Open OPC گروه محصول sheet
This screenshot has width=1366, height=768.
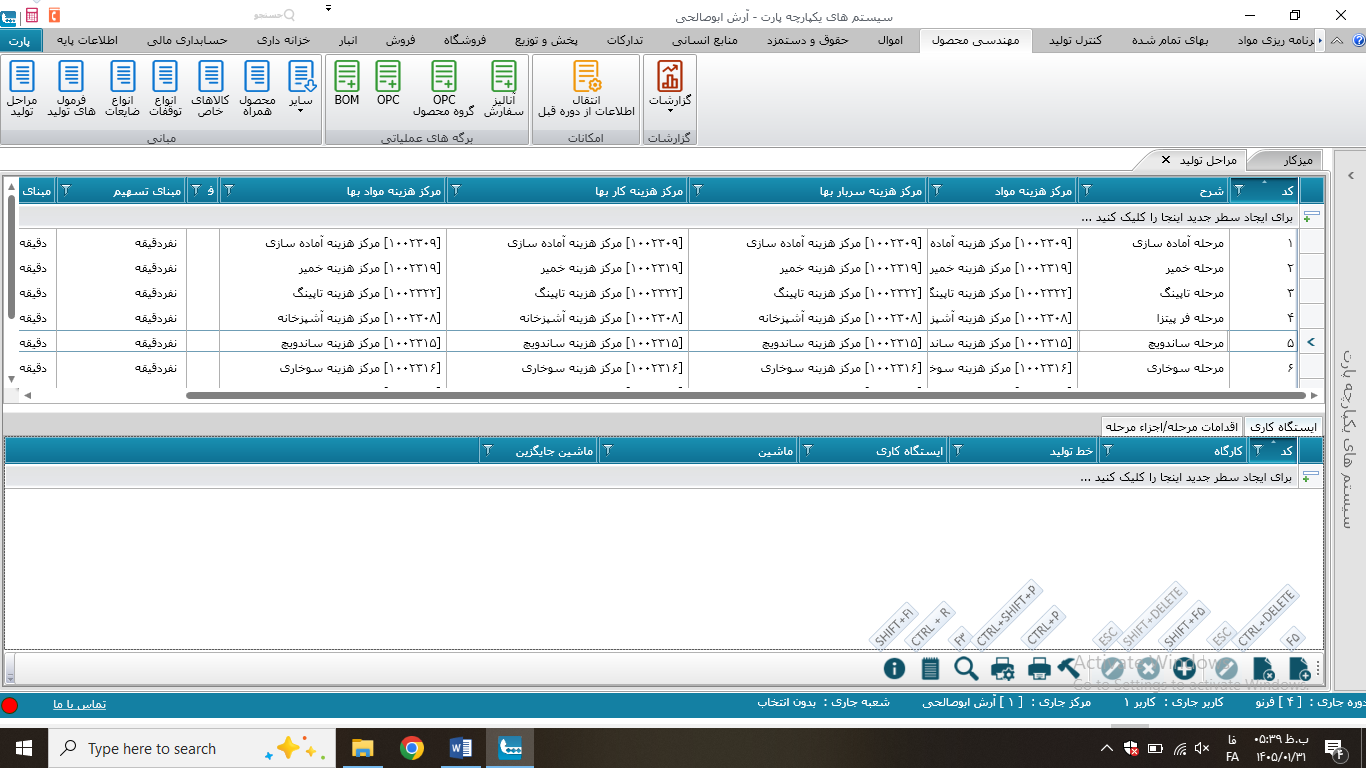[443, 89]
